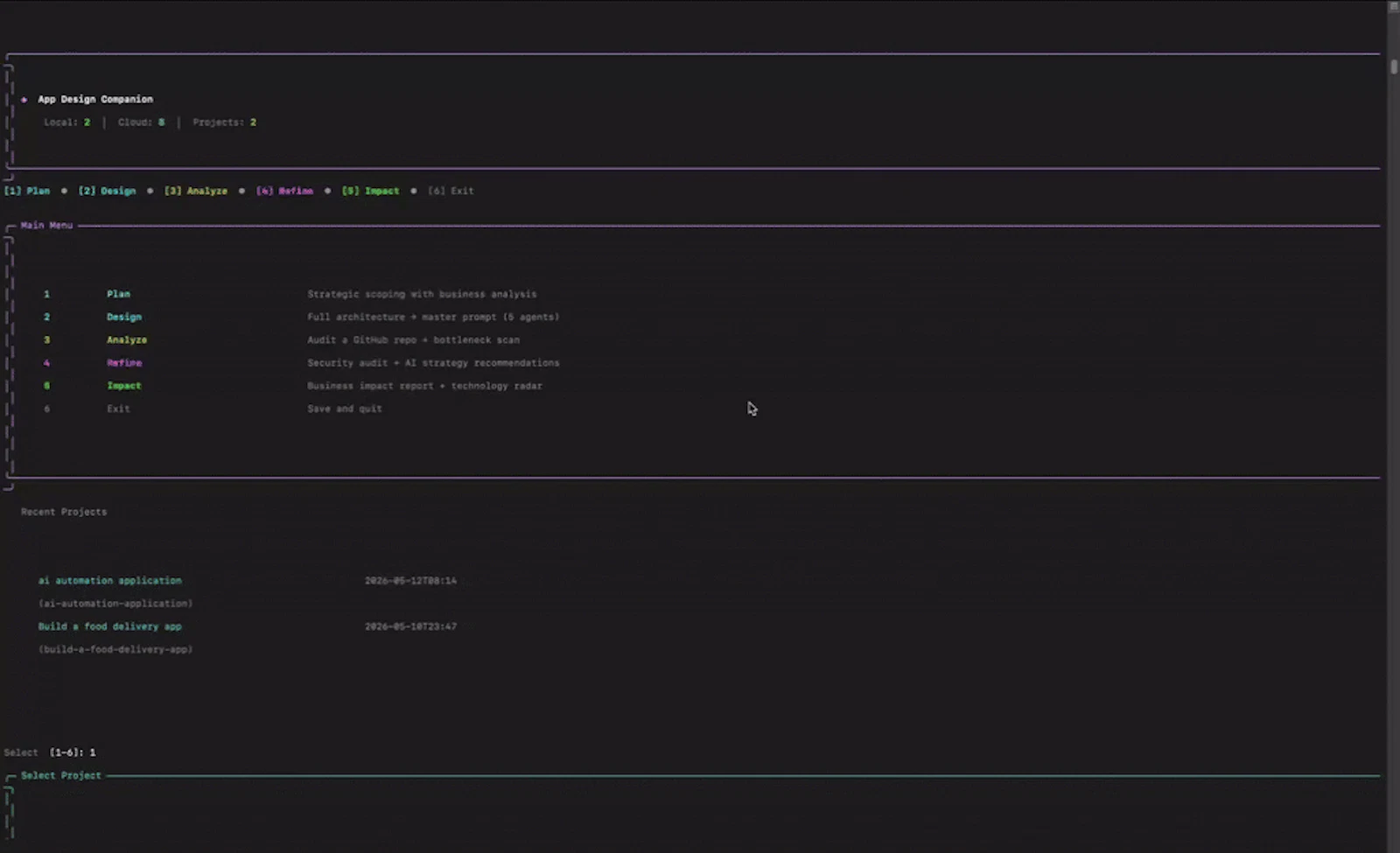The image size is (1400, 853).
Task: Click 'Security audit + AI strategy recommendations' text
Action: 433,362
